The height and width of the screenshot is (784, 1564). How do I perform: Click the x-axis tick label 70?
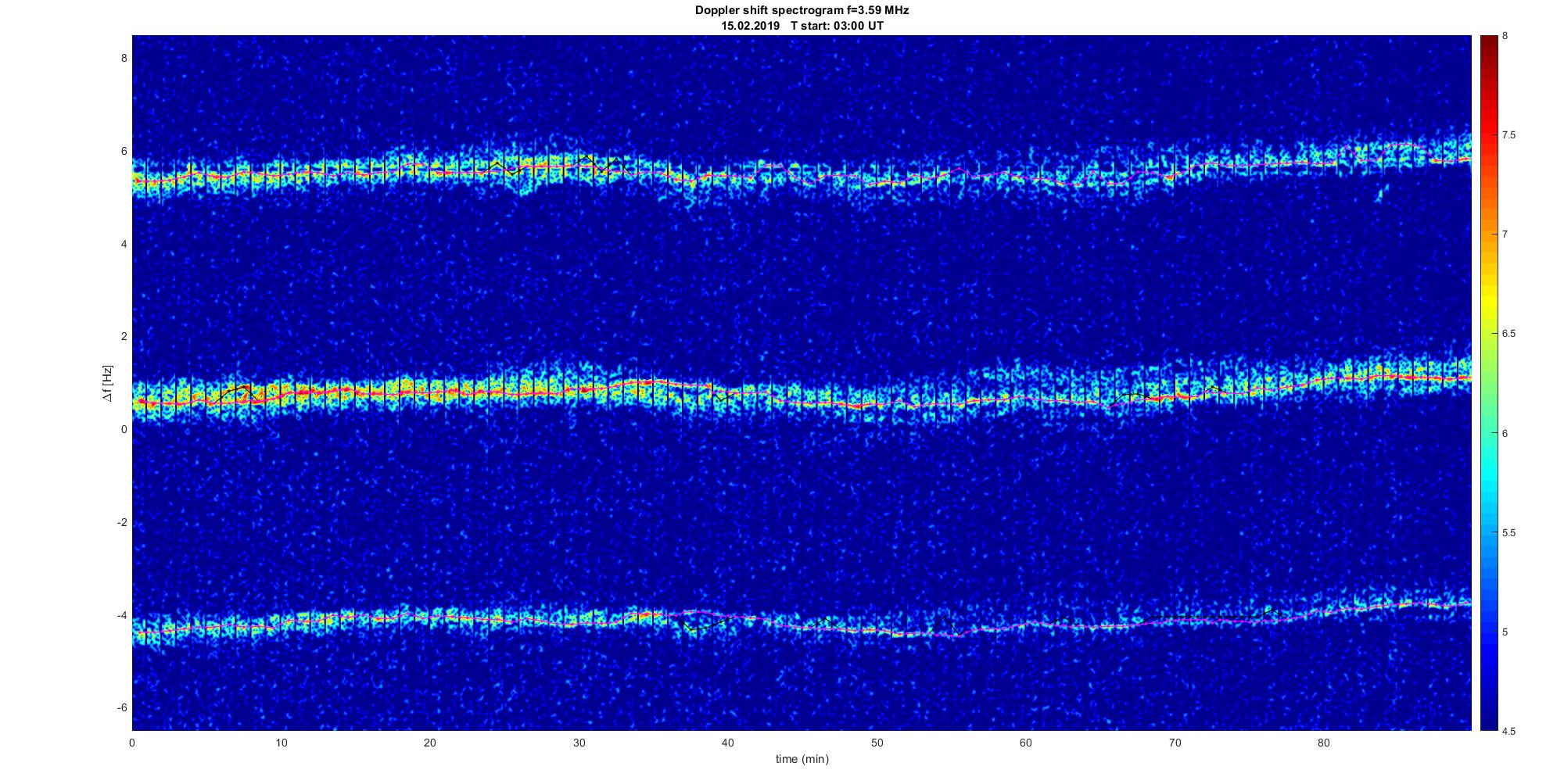[1175, 743]
